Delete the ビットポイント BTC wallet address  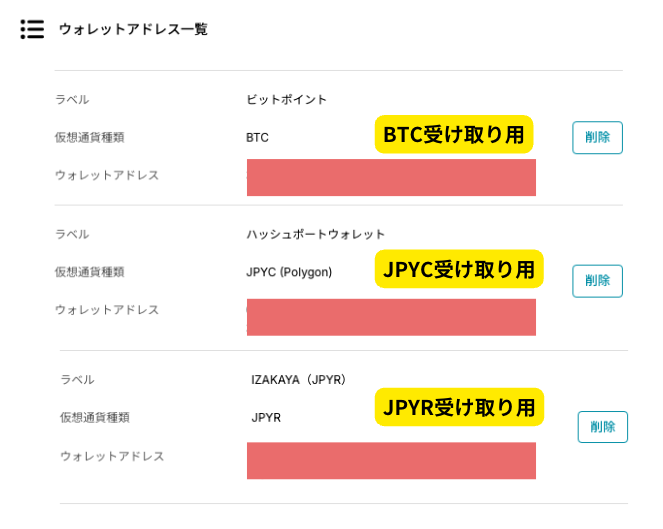pos(597,138)
